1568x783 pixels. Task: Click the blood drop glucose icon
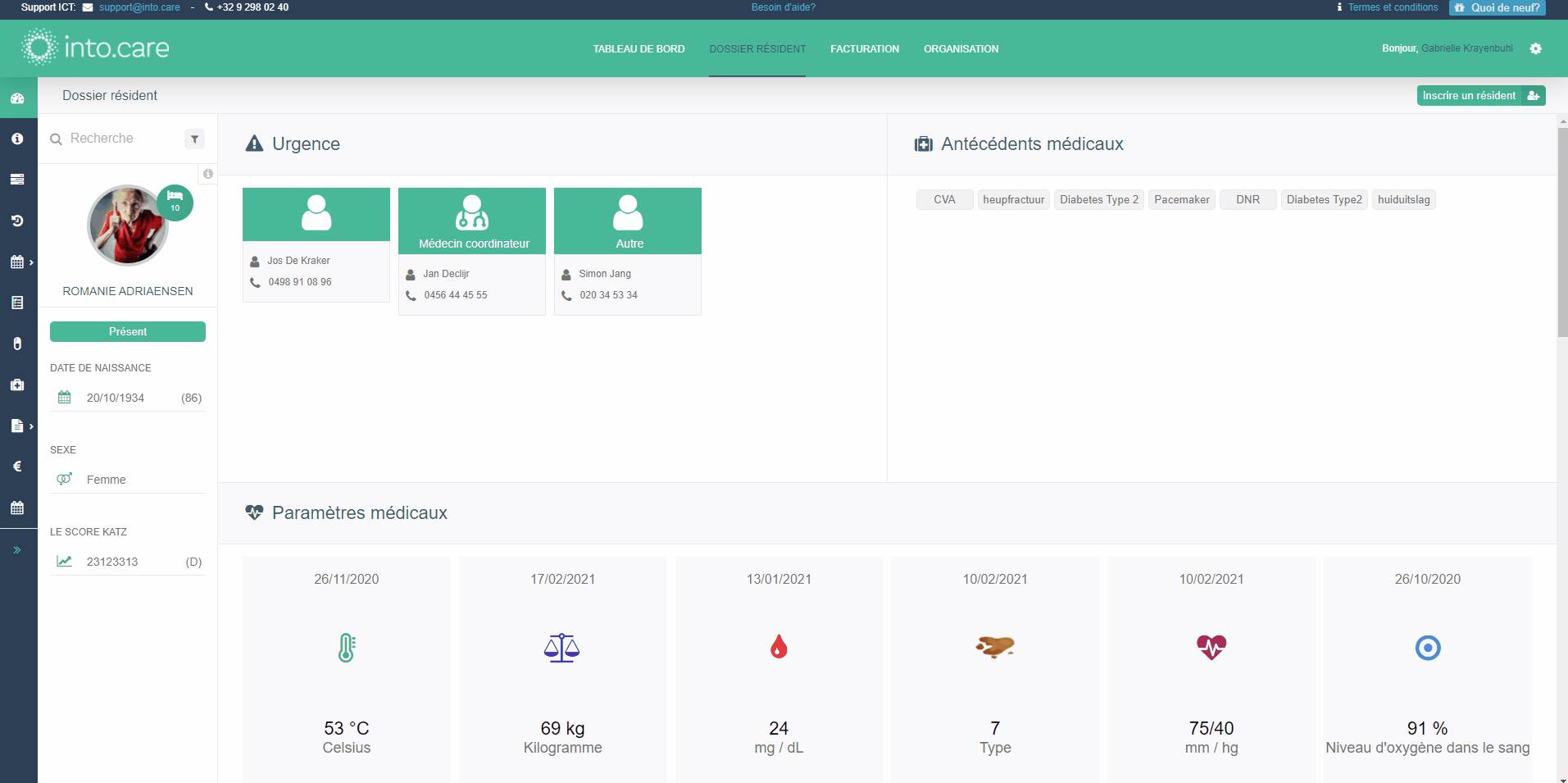[779, 647]
